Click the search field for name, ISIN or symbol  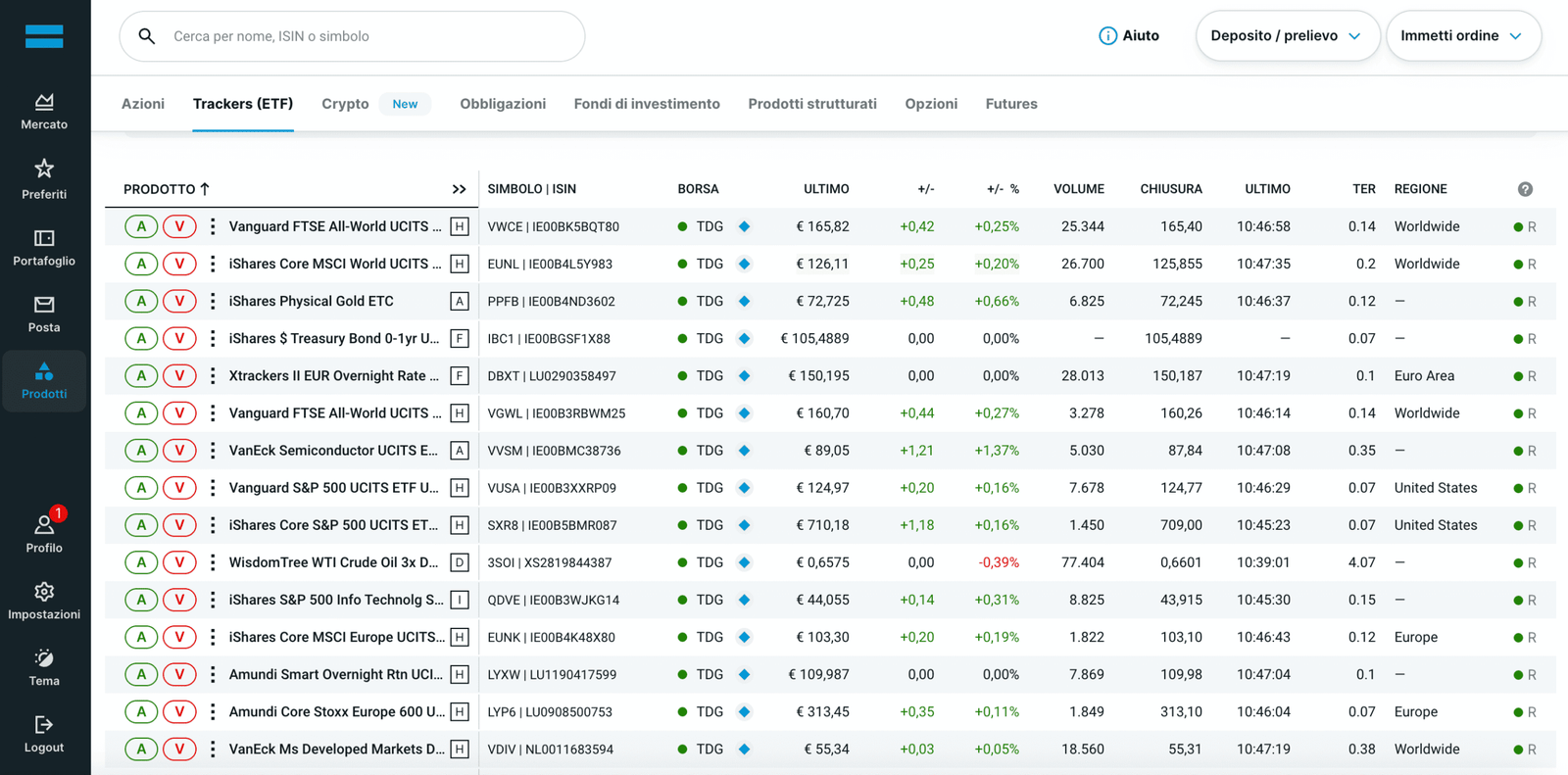353,36
